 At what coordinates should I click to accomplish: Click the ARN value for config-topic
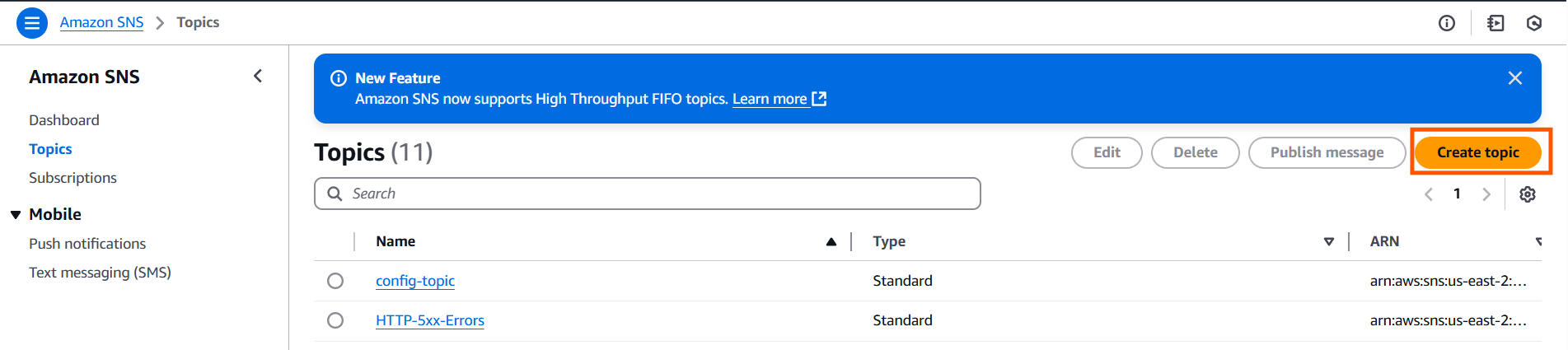[x=1449, y=281]
